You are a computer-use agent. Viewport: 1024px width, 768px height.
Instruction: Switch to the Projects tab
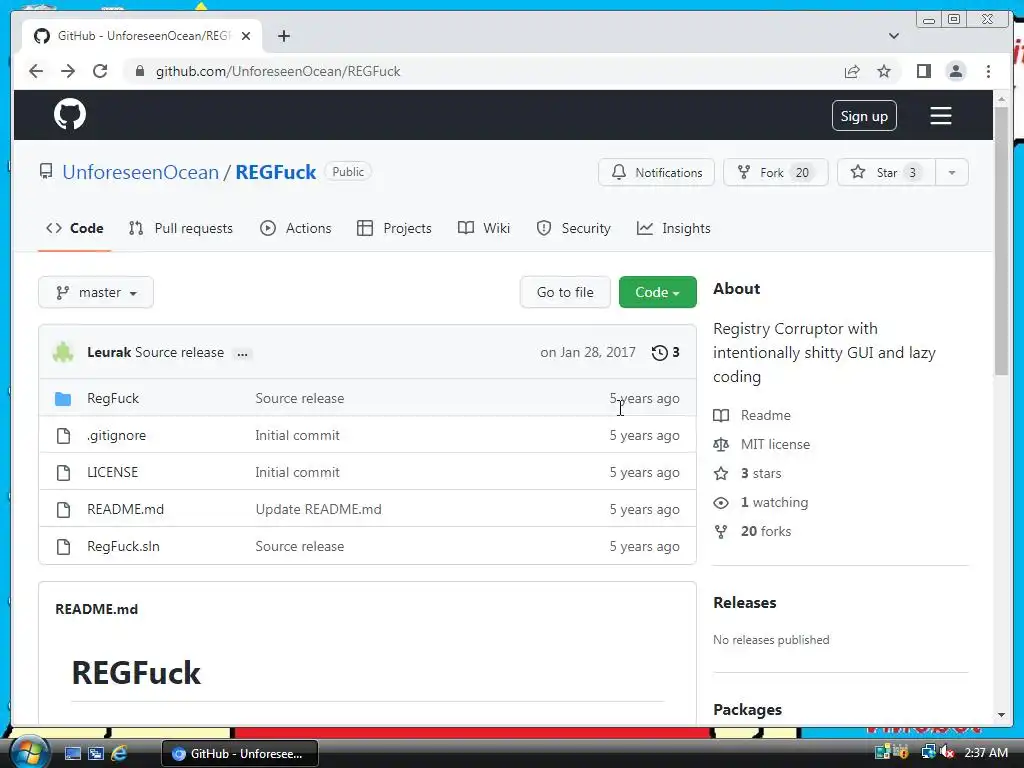[x=394, y=229]
